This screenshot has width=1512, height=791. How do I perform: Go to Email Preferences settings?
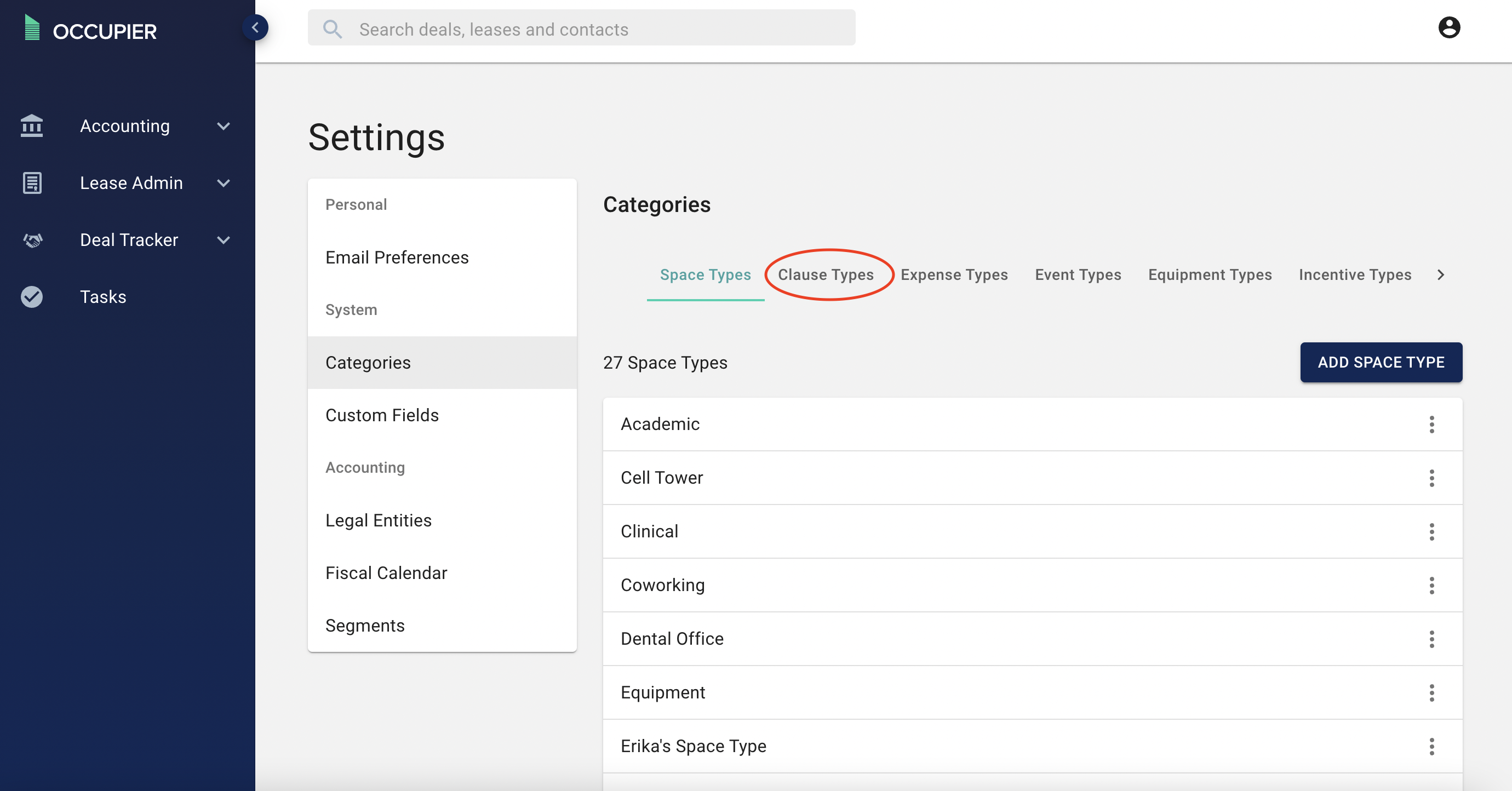pyautogui.click(x=397, y=257)
